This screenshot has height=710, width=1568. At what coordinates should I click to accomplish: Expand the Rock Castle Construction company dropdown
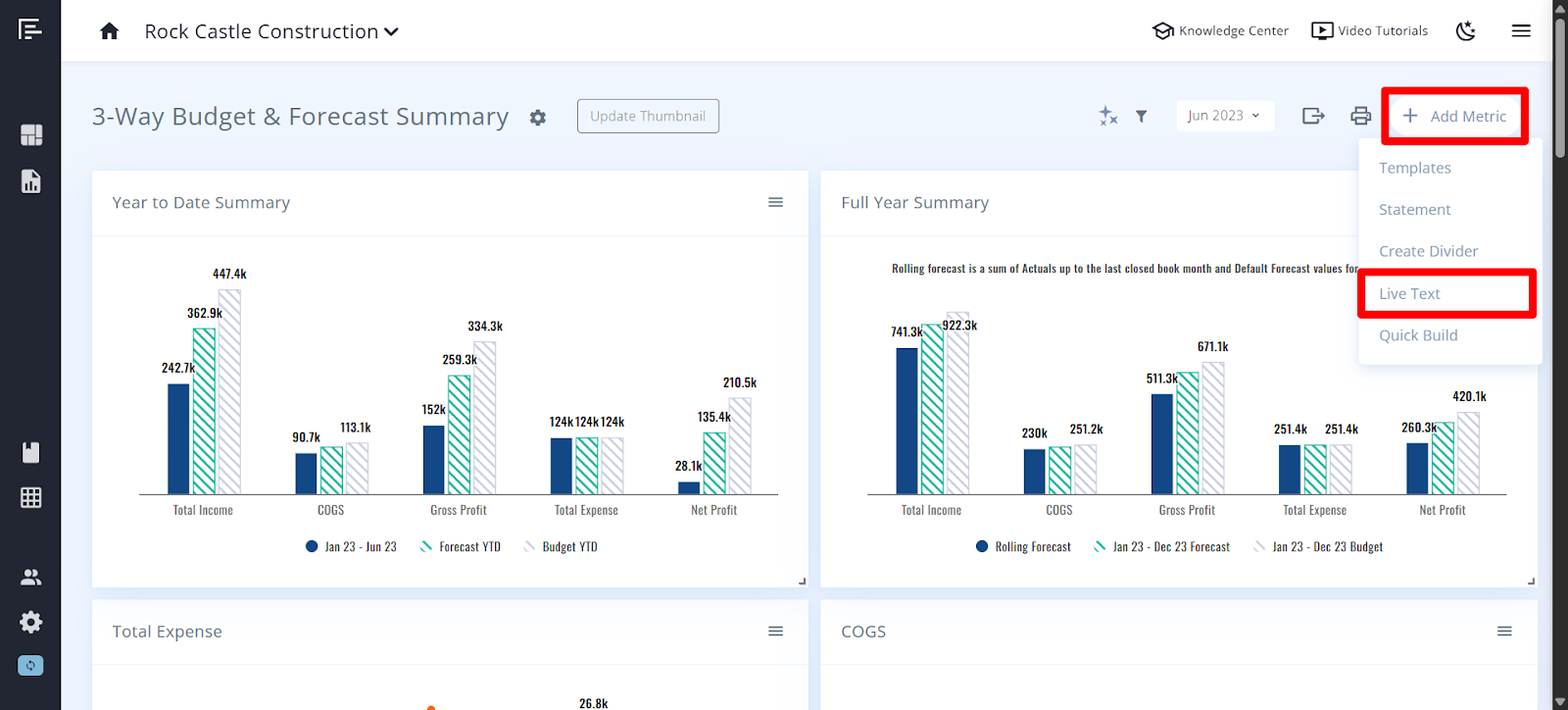pos(271,31)
